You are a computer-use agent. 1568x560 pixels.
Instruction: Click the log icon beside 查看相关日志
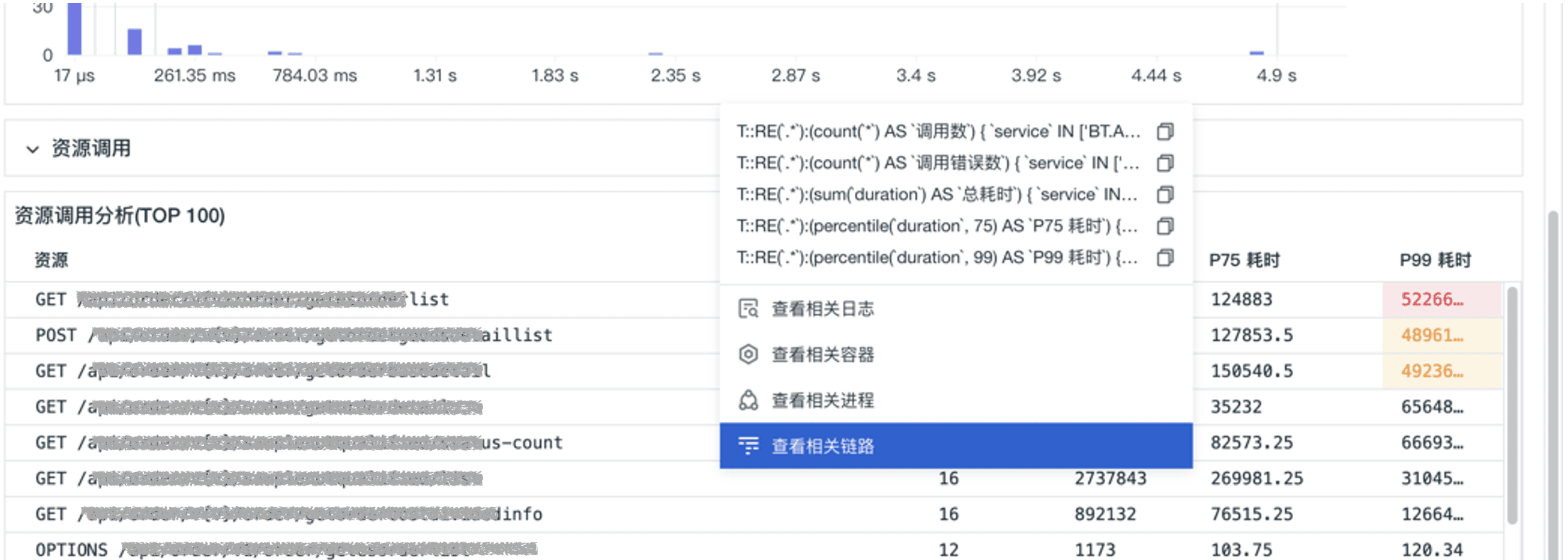click(x=749, y=308)
